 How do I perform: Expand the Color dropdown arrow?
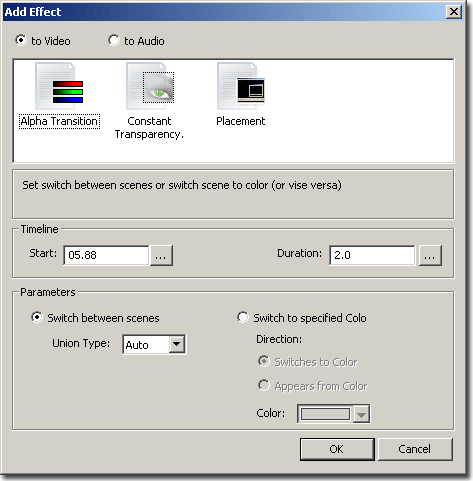361,414
